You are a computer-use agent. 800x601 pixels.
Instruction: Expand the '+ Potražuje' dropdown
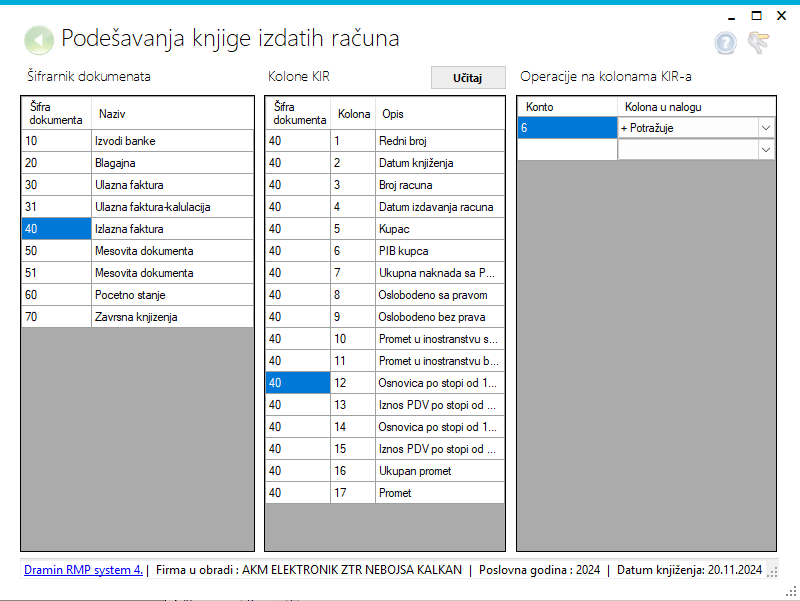click(765, 128)
